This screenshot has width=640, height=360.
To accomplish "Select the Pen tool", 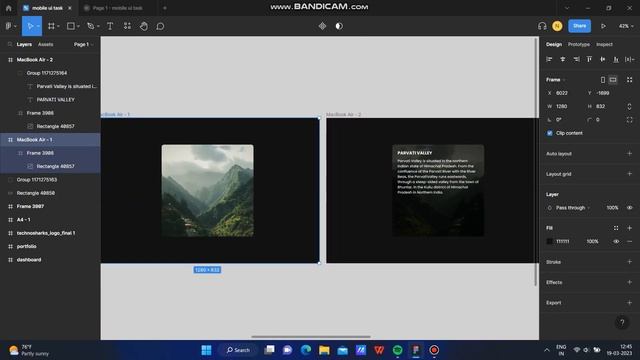I will (x=91, y=26).
